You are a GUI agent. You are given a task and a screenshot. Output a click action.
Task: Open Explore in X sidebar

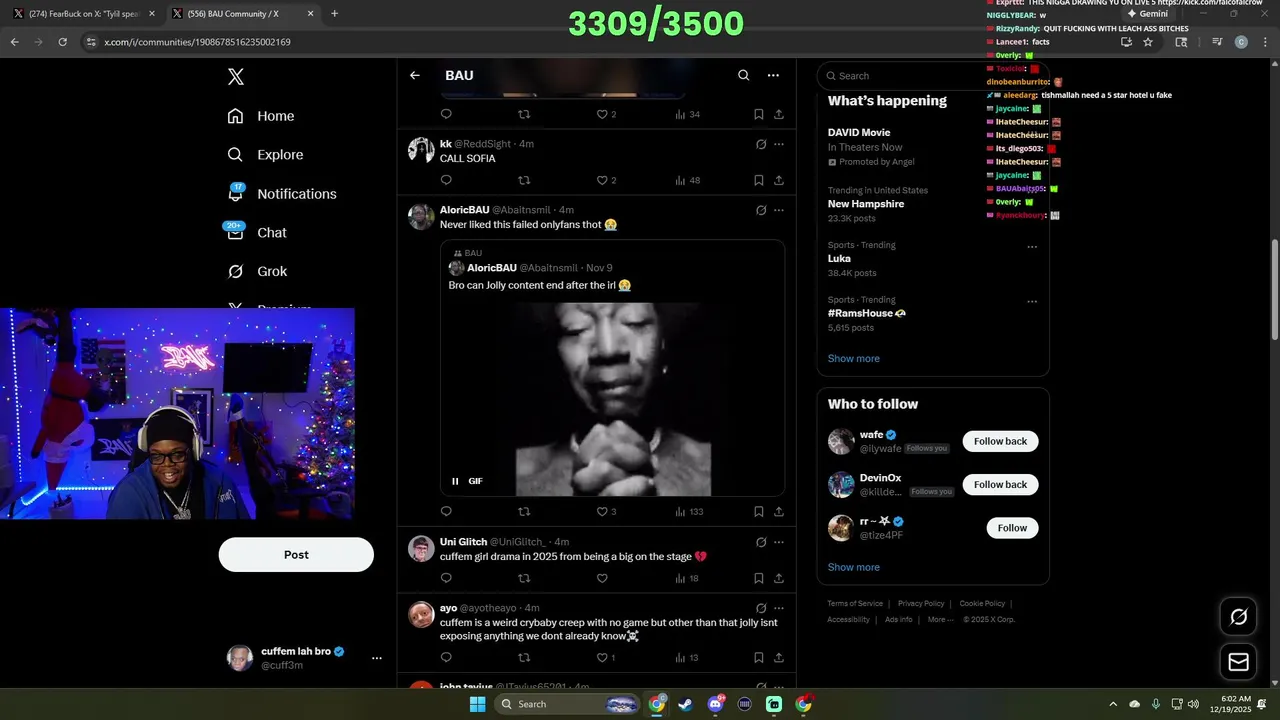[x=265, y=155]
